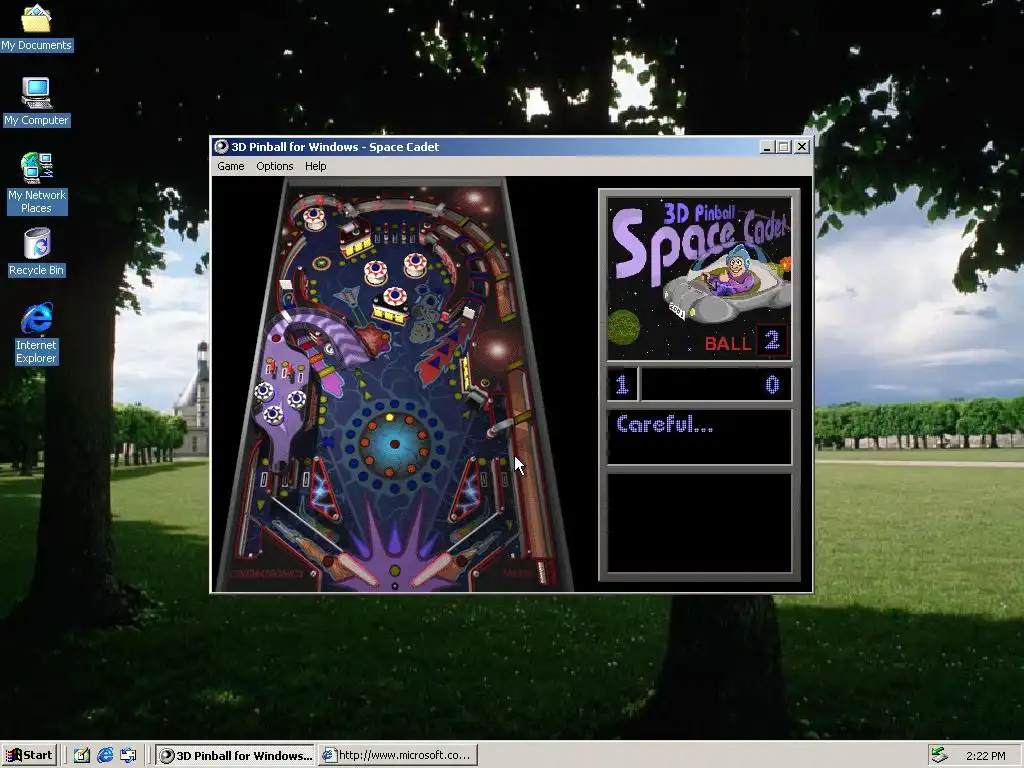Select the Internet Explorer desktop icon
Viewport: 1024px width, 768px height.
[37, 334]
